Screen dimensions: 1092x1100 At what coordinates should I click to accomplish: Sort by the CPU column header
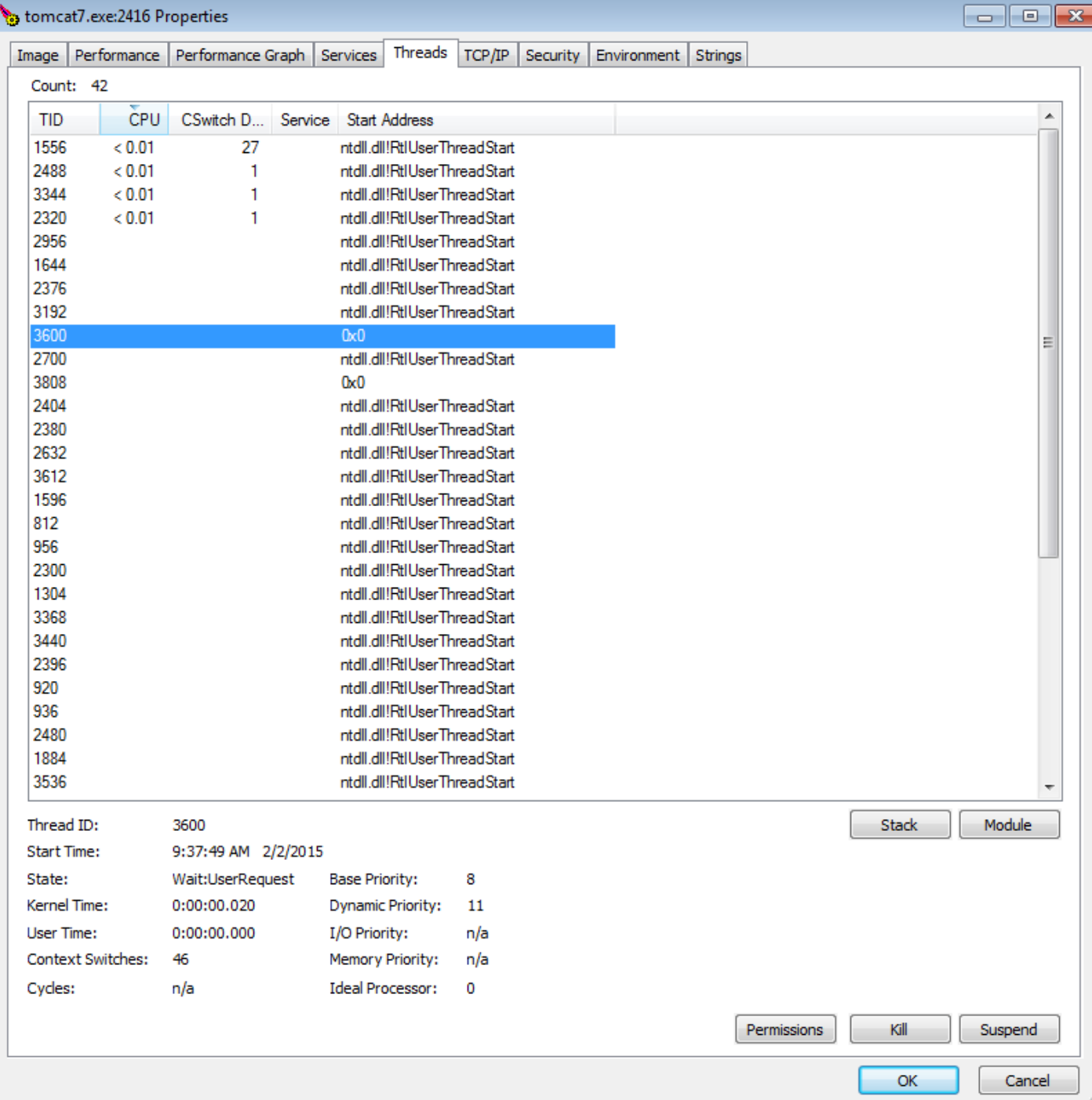click(x=134, y=119)
